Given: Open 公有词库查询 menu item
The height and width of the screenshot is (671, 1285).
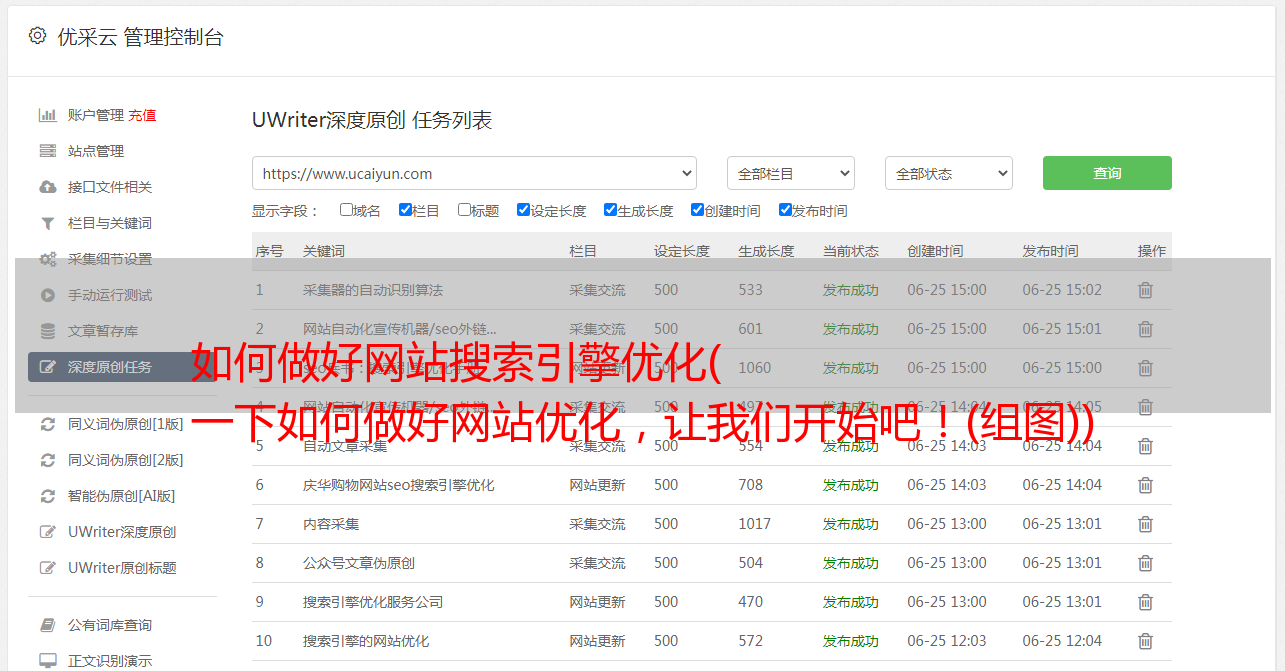Looking at the screenshot, I should point(110,625).
